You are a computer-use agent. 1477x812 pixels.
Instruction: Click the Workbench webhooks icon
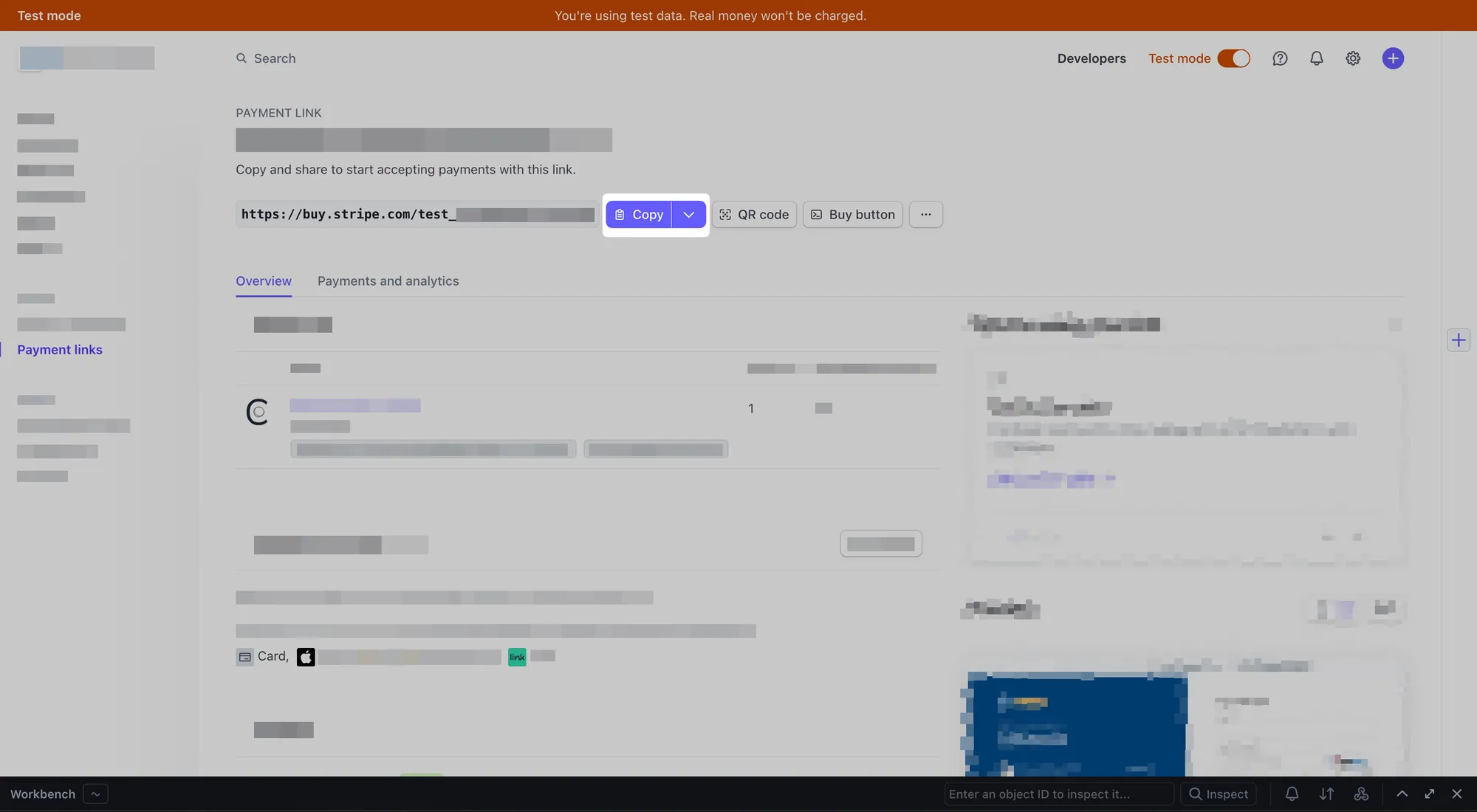(x=1361, y=794)
